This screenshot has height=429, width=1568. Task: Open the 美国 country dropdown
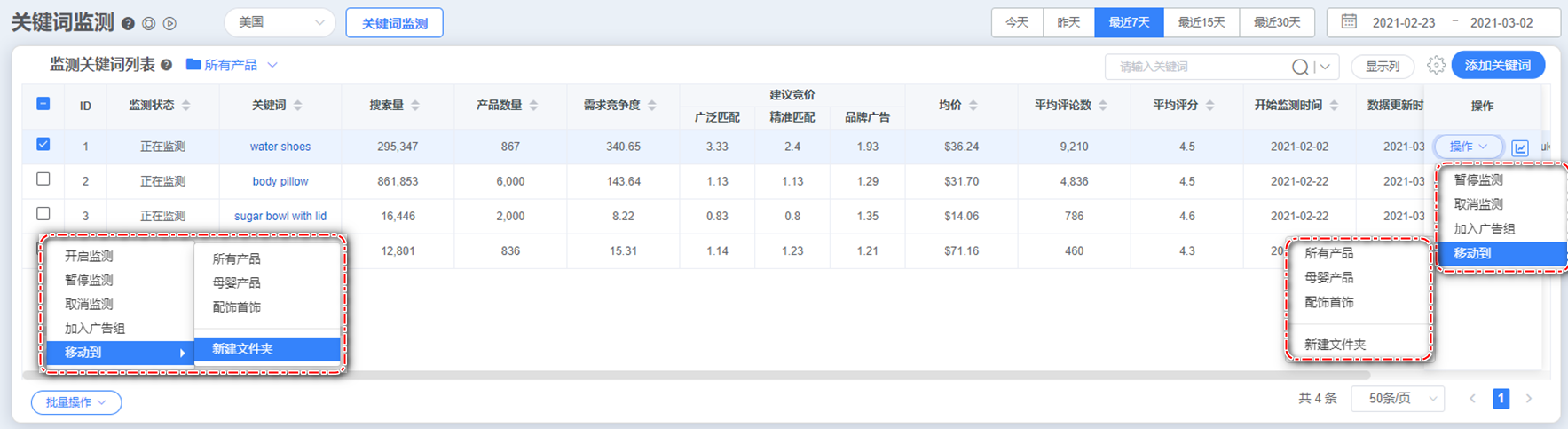coord(280,22)
